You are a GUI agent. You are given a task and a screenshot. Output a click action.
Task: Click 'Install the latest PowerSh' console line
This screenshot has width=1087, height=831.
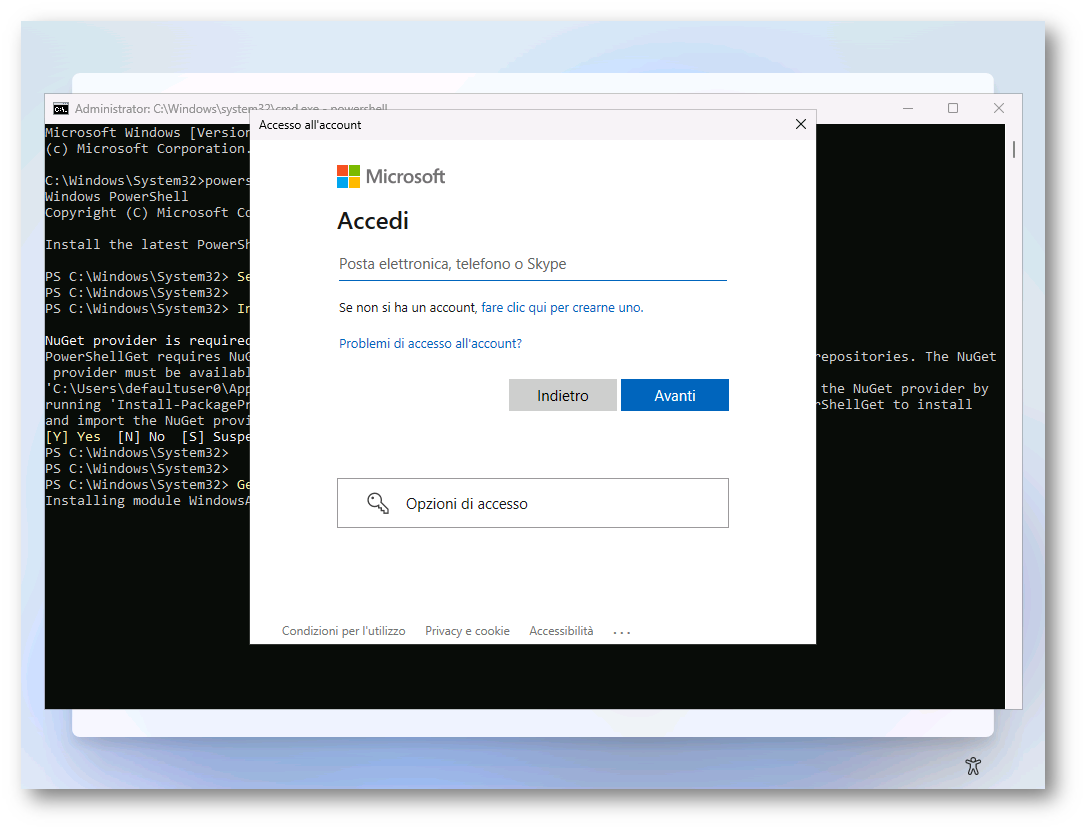pos(147,245)
